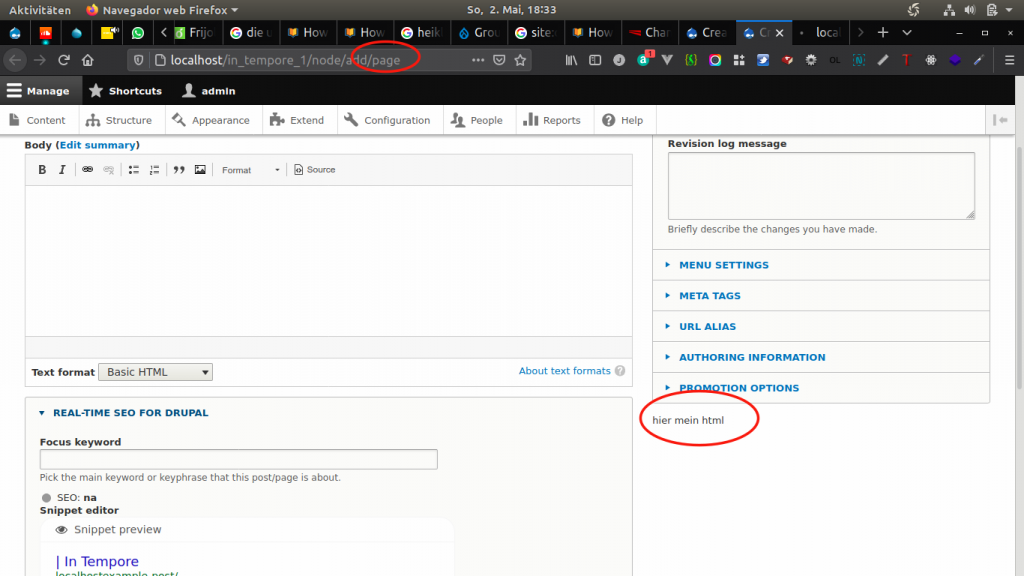Screen dimensions: 1024x576
Task: Expand the Menu Settings section
Action: [723, 265]
